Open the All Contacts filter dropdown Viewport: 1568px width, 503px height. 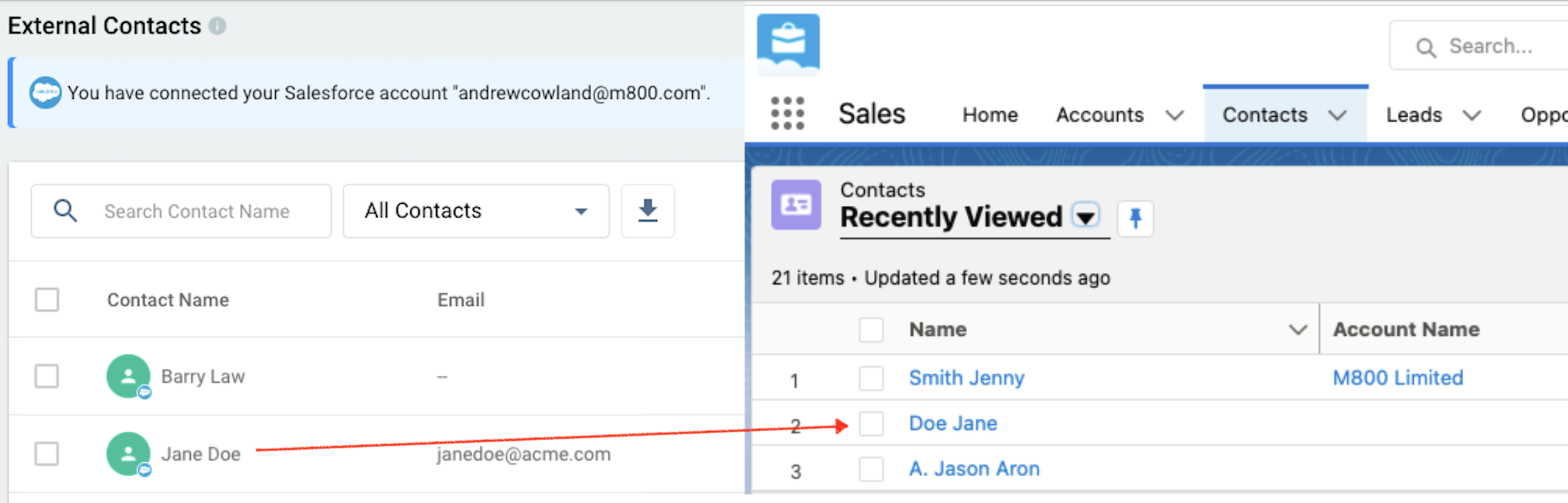click(x=476, y=211)
